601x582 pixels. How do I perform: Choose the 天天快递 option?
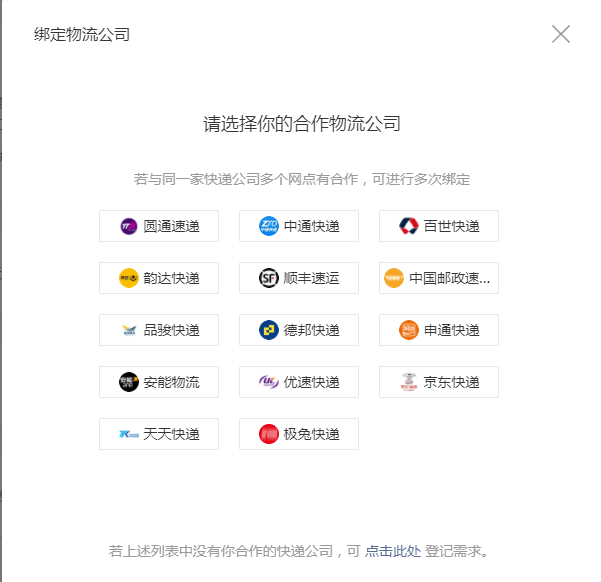coord(159,434)
